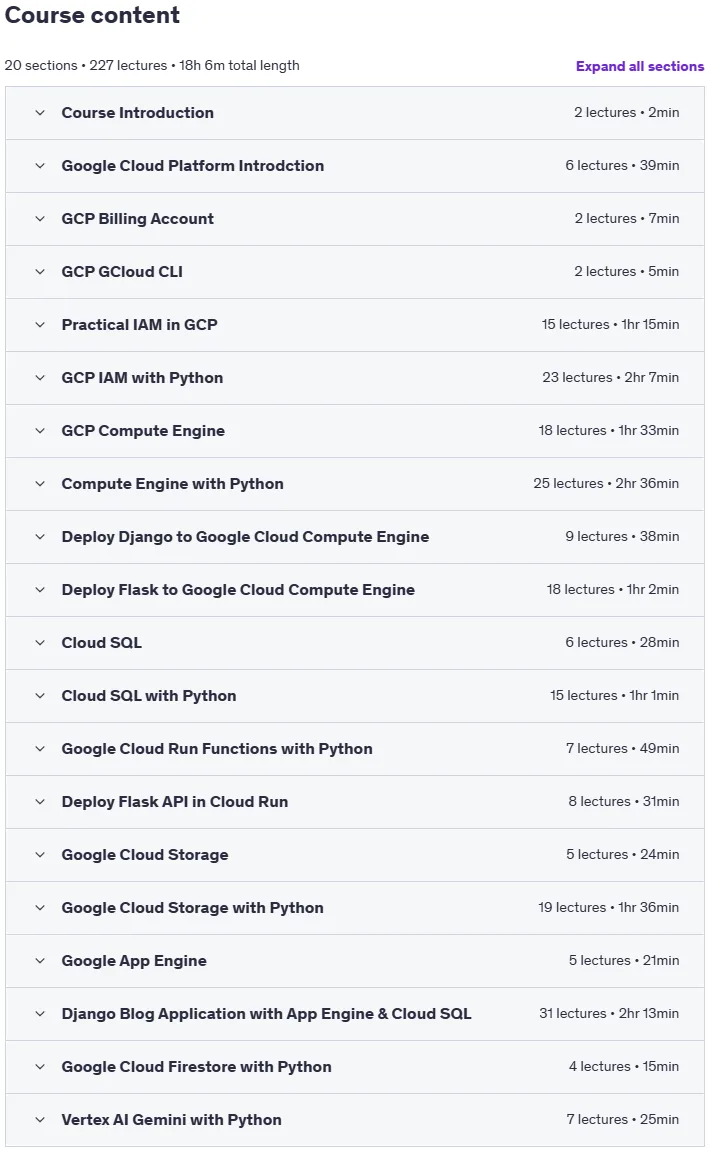
Task: Click the '5 lectures • 24min' text
Action: 622,854
